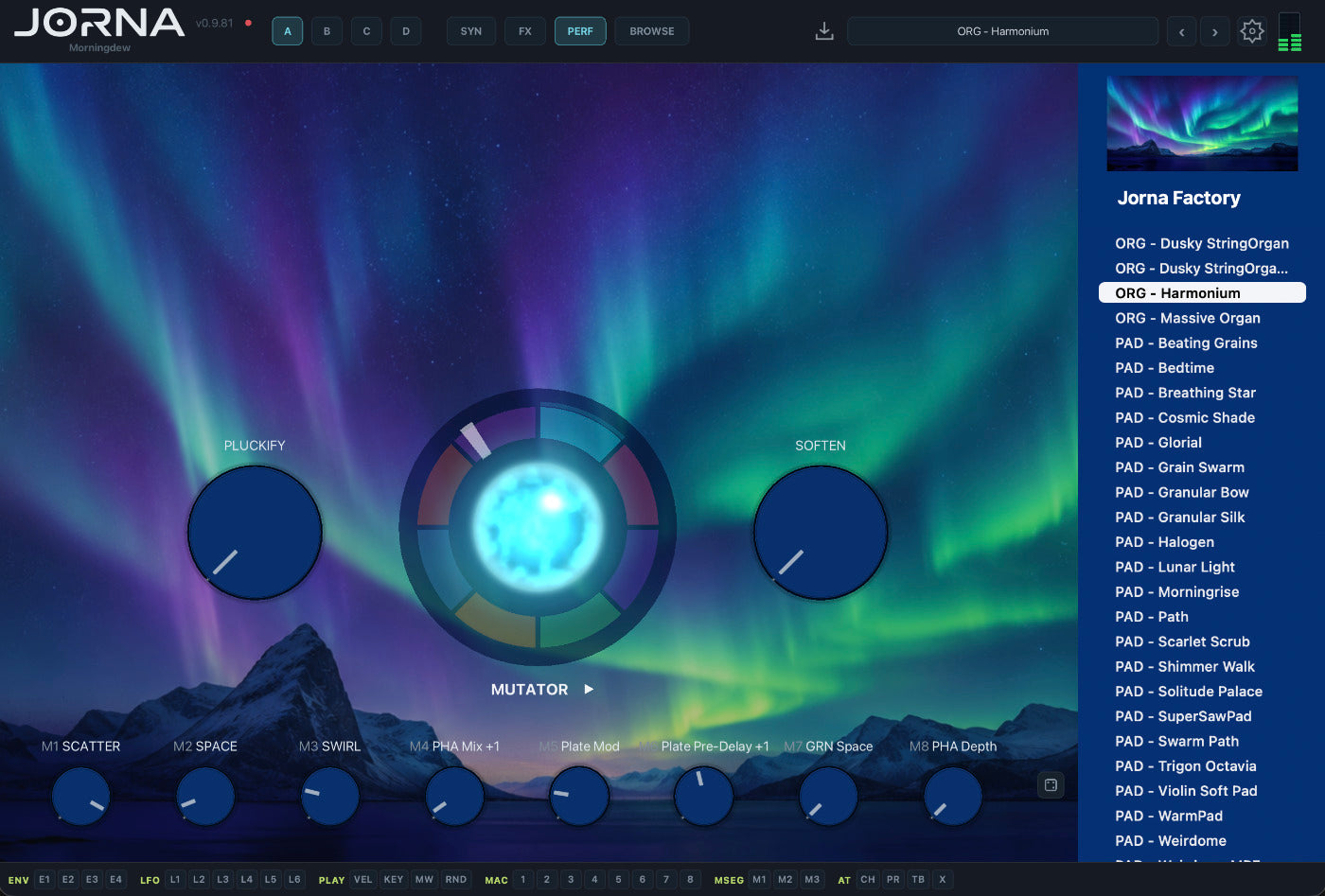The image size is (1325, 896).
Task: Open the BROWSE tab
Action: click(x=652, y=31)
